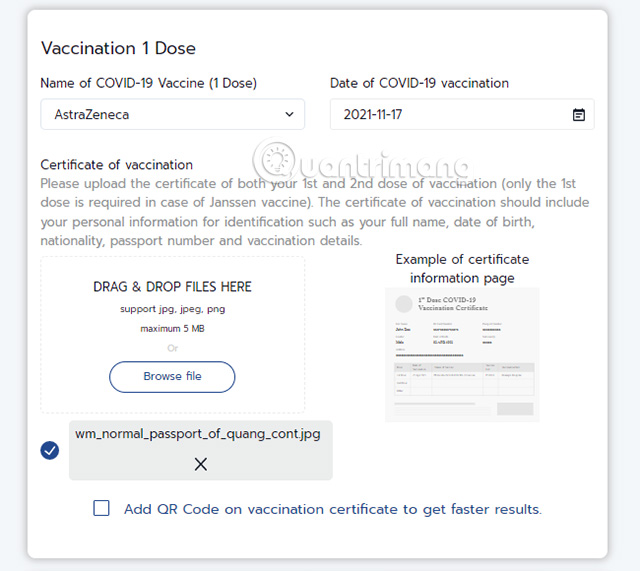This screenshot has width=640, height=571.
Task: Click the Certificate of vaccination label
Action: 116,164
